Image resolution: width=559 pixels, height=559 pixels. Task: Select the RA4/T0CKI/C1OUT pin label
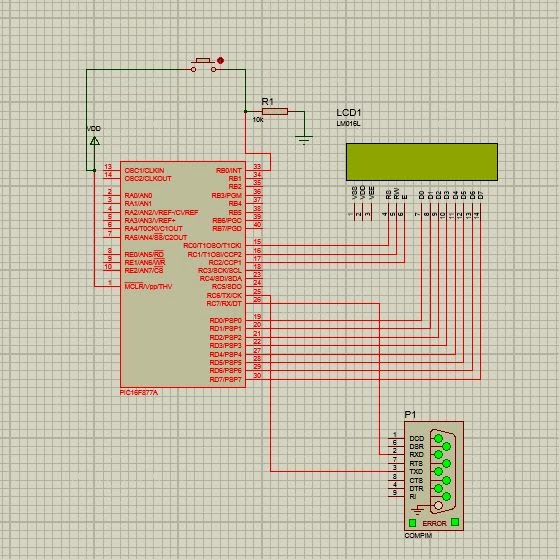[153, 229]
